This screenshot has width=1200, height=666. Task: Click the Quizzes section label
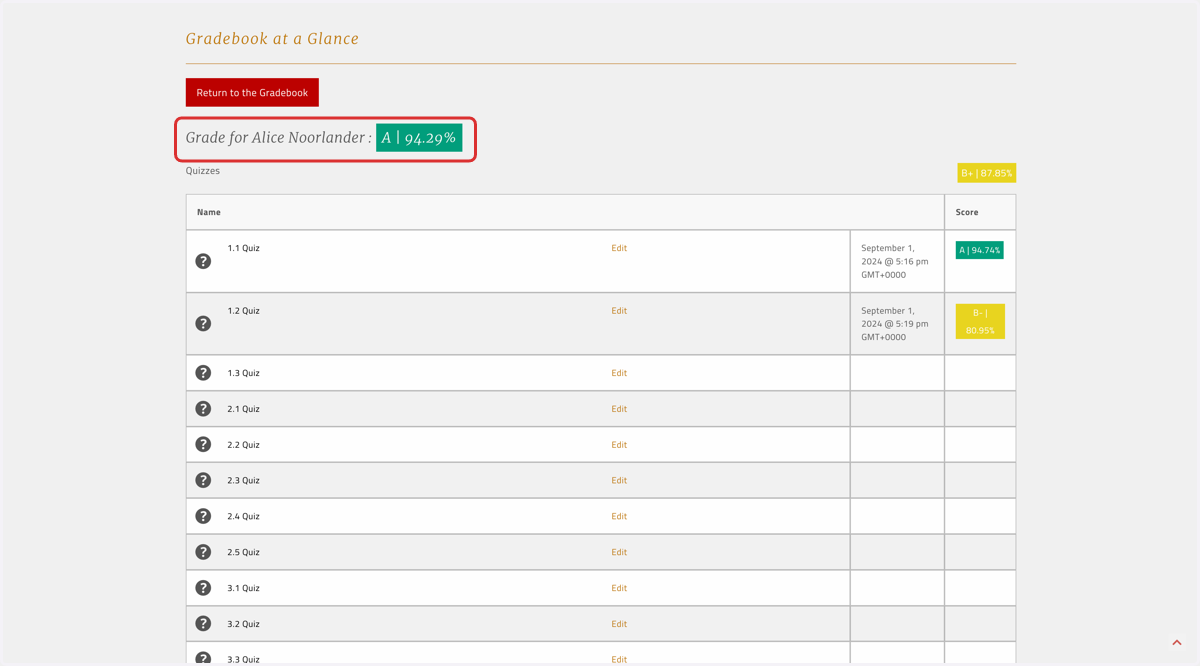pyautogui.click(x=203, y=171)
